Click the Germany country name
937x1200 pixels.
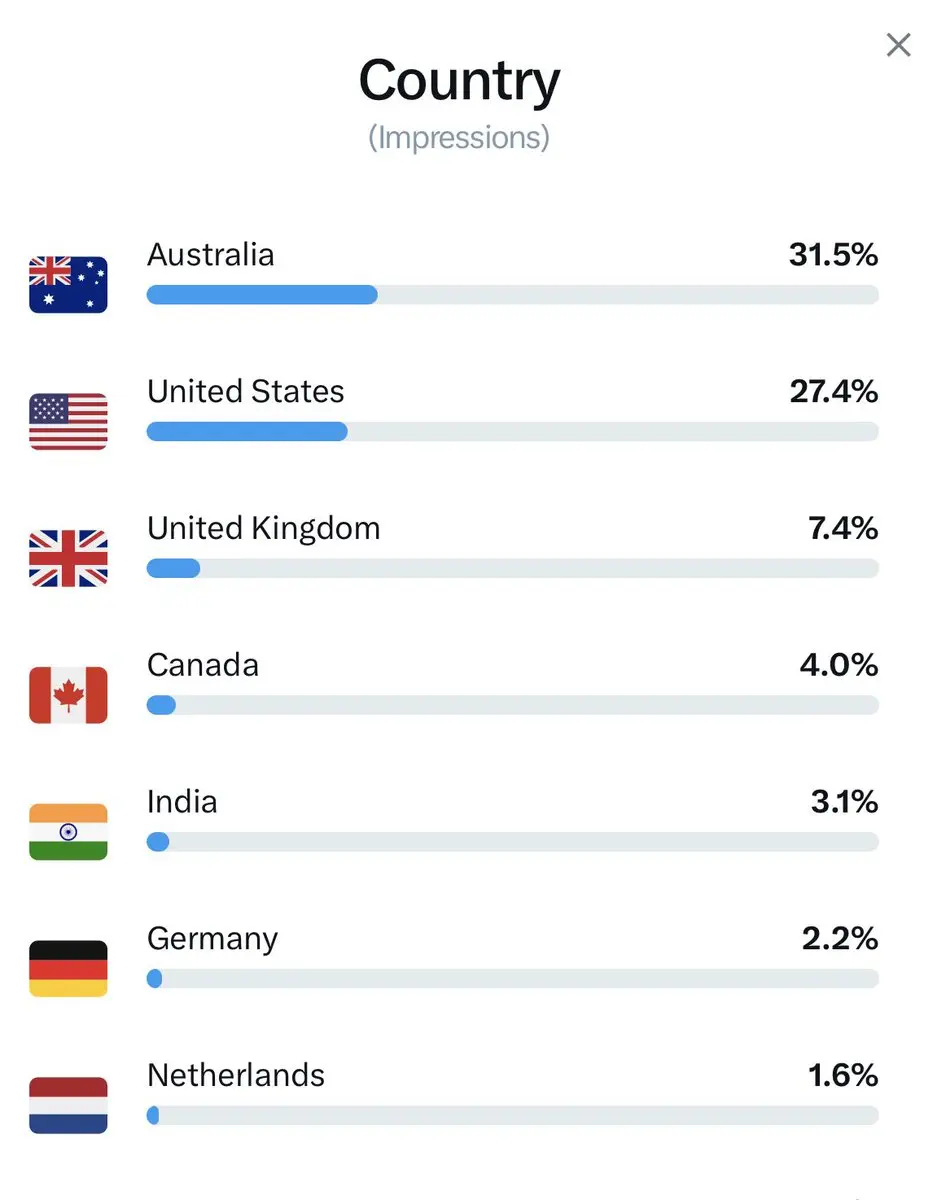point(212,939)
